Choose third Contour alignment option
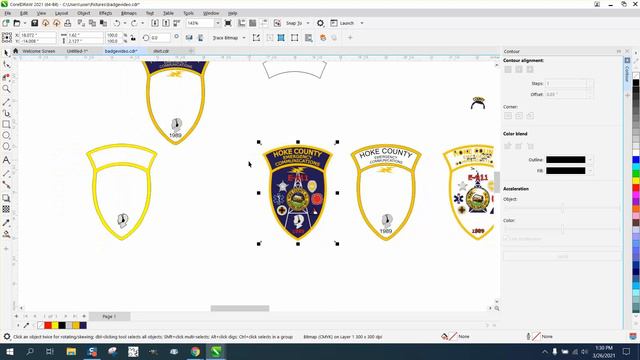This screenshot has width=640, height=360. 530,69
